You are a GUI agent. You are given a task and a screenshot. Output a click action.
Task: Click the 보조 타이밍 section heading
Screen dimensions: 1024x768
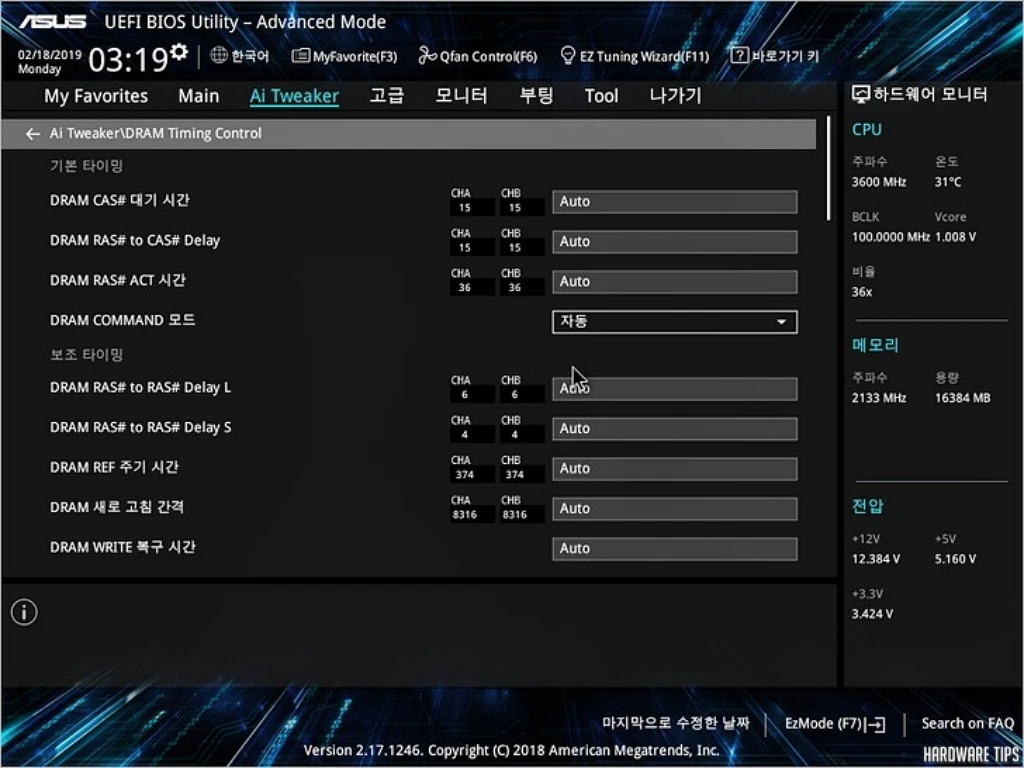[x=87, y=355]
